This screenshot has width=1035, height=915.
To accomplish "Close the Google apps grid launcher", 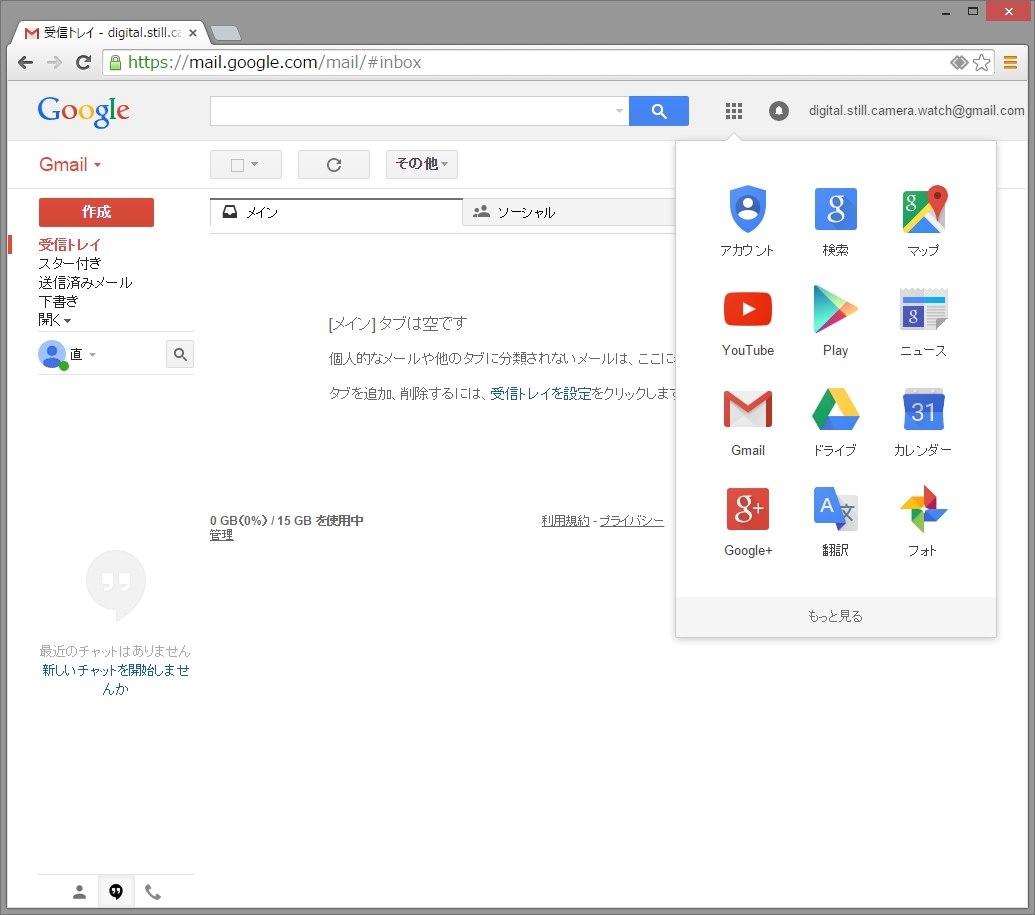I will [733, 111].
